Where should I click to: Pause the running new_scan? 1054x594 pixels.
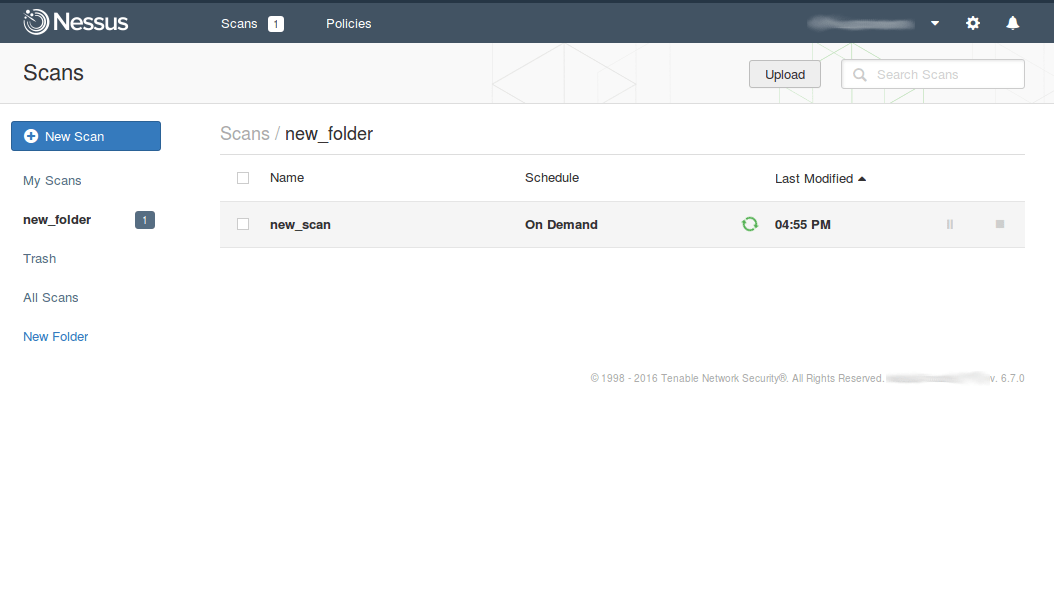click(949, 224)
